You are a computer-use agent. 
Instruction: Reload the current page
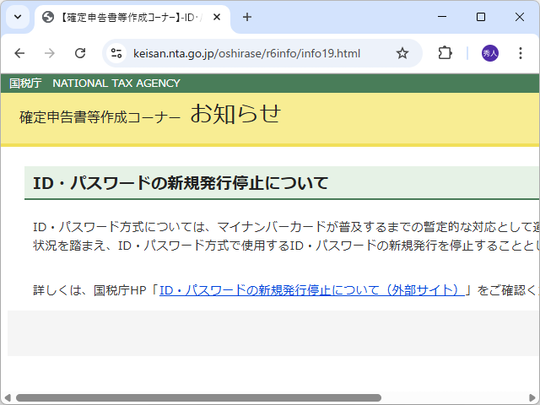[x=80, y=53]
